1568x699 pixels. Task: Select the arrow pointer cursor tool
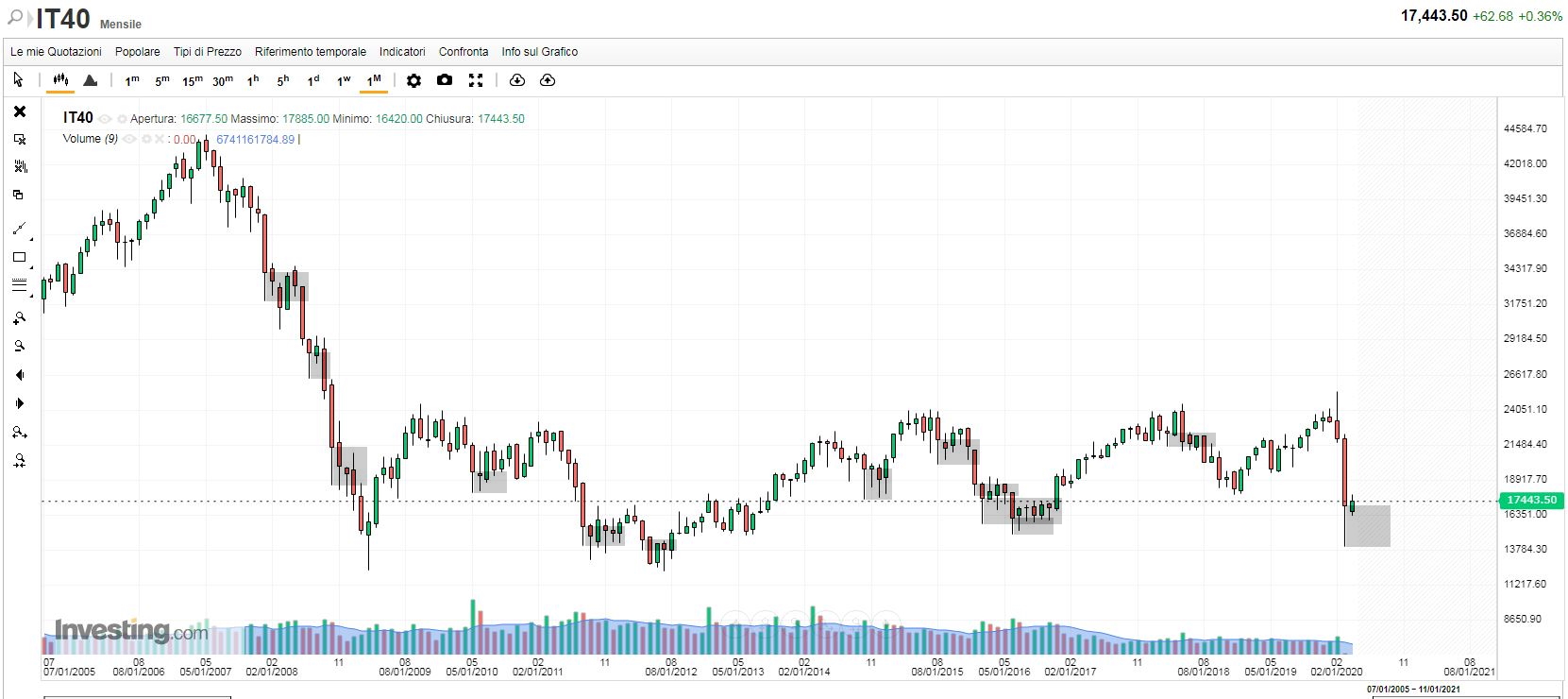[18, 80]
